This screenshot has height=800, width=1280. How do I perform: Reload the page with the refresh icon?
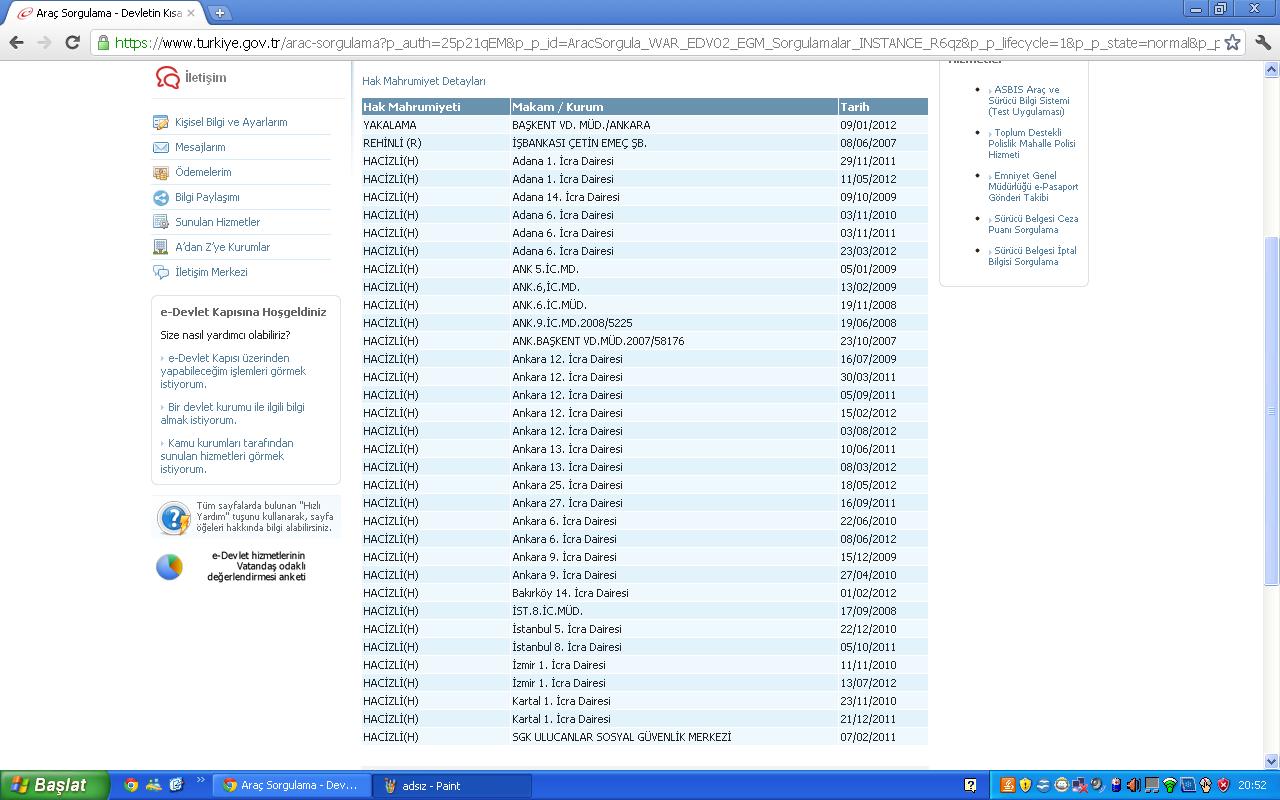pyautogui.click(x=72, y=42)
